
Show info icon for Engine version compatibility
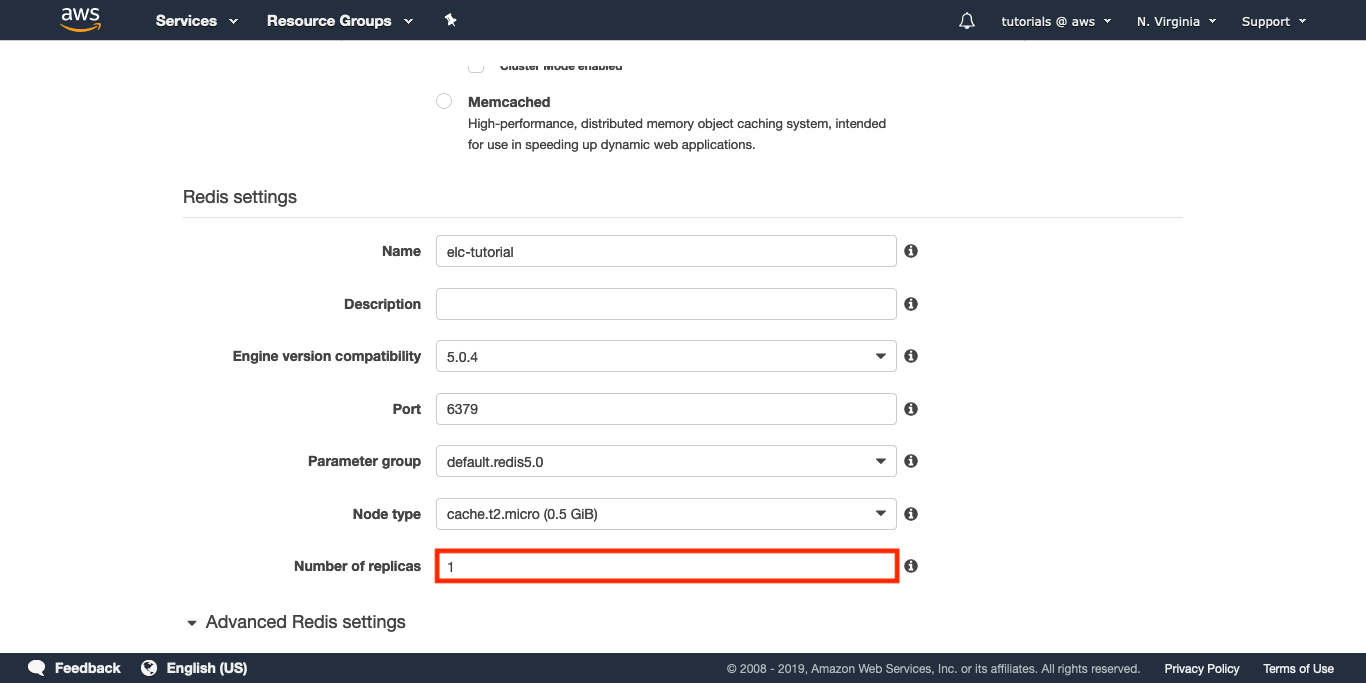tap(911, 356)
